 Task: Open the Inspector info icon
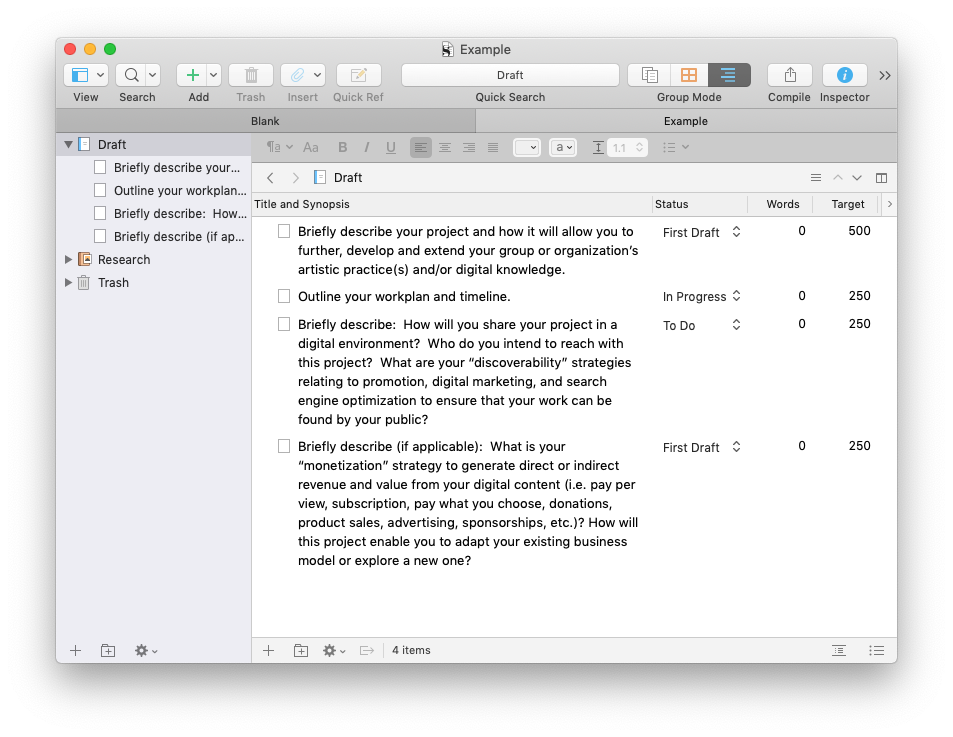(x=844, y=75)
